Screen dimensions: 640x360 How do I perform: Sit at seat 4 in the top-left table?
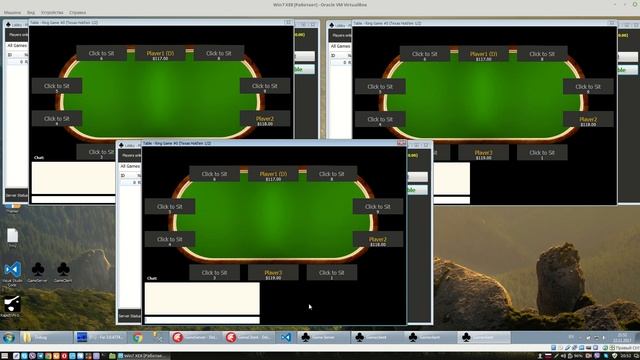[x=57, y=119]
